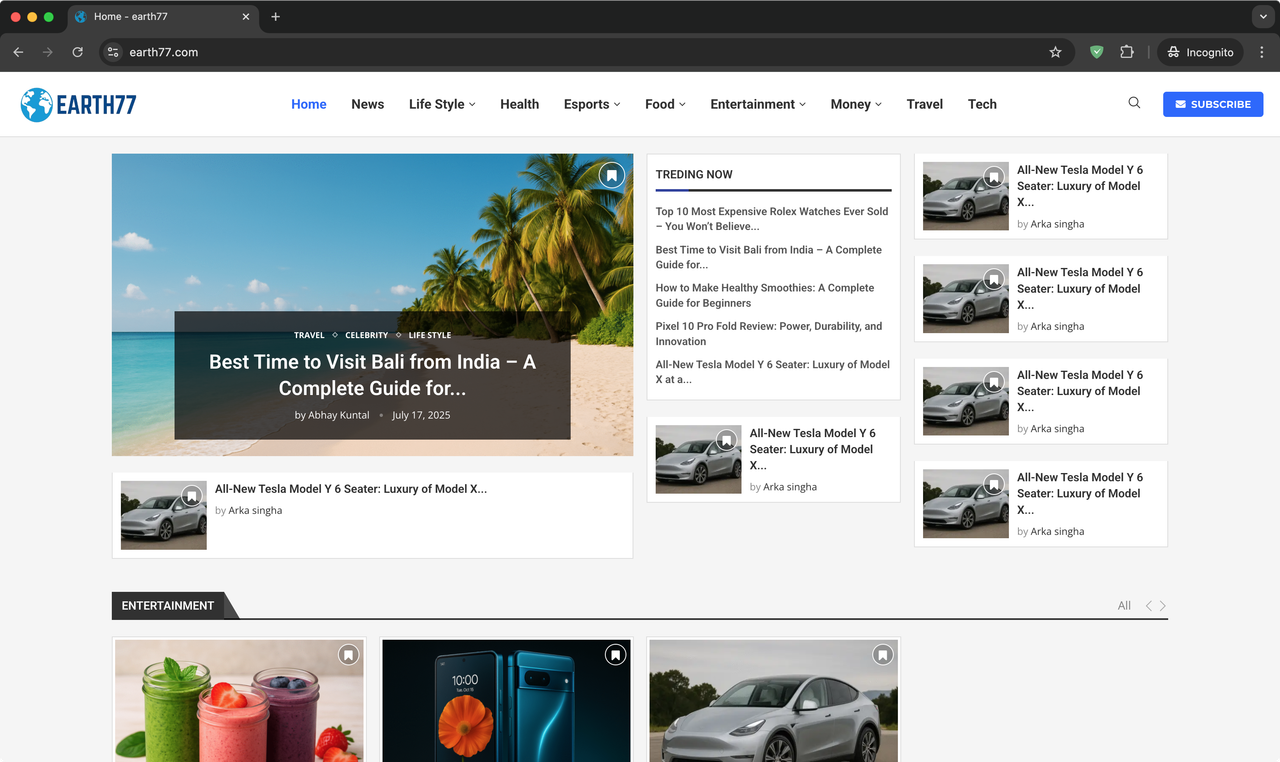
Task: Bookmark the smoothie jars Entertainment card
Action: click(348, 655)
